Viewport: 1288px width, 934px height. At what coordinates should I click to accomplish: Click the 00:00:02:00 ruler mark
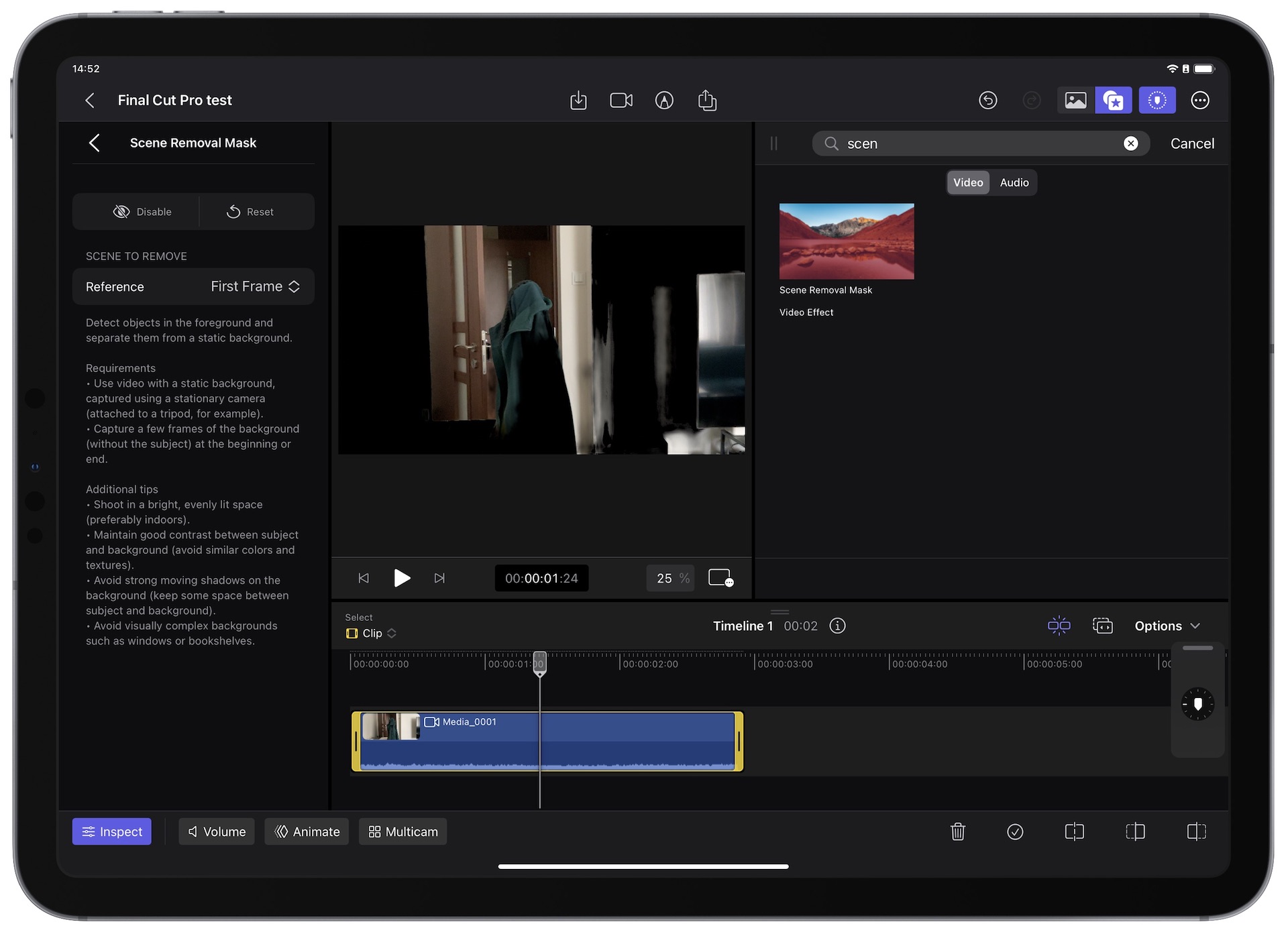650,664
